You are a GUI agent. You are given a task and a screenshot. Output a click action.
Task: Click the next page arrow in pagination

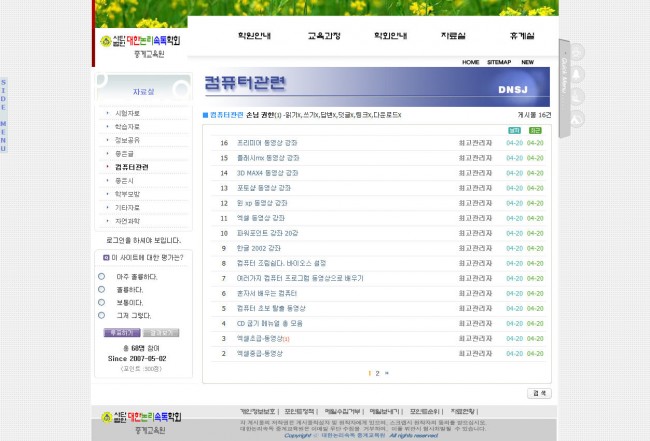387,373
